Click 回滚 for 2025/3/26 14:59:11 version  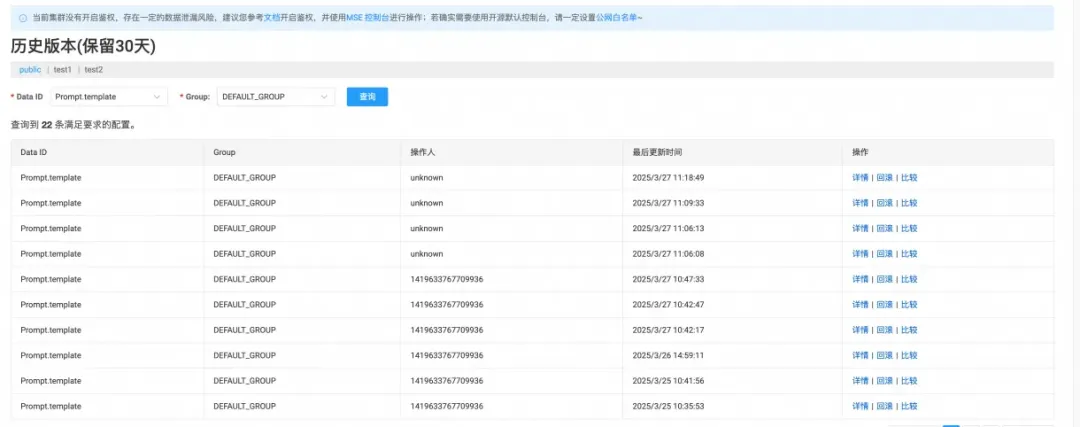pyautogui.click(x=884, y=355)
